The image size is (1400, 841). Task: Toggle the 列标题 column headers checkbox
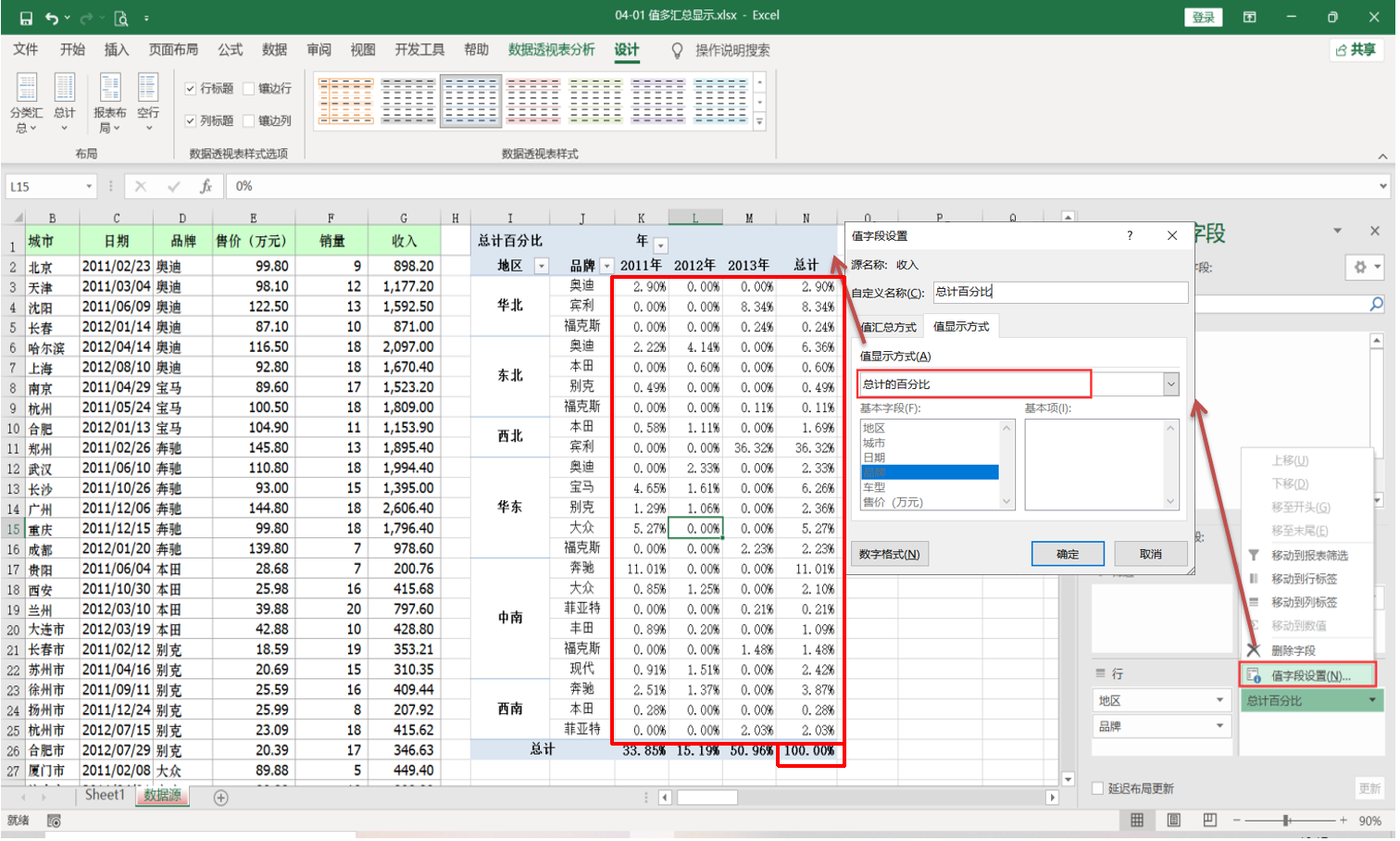191,120
